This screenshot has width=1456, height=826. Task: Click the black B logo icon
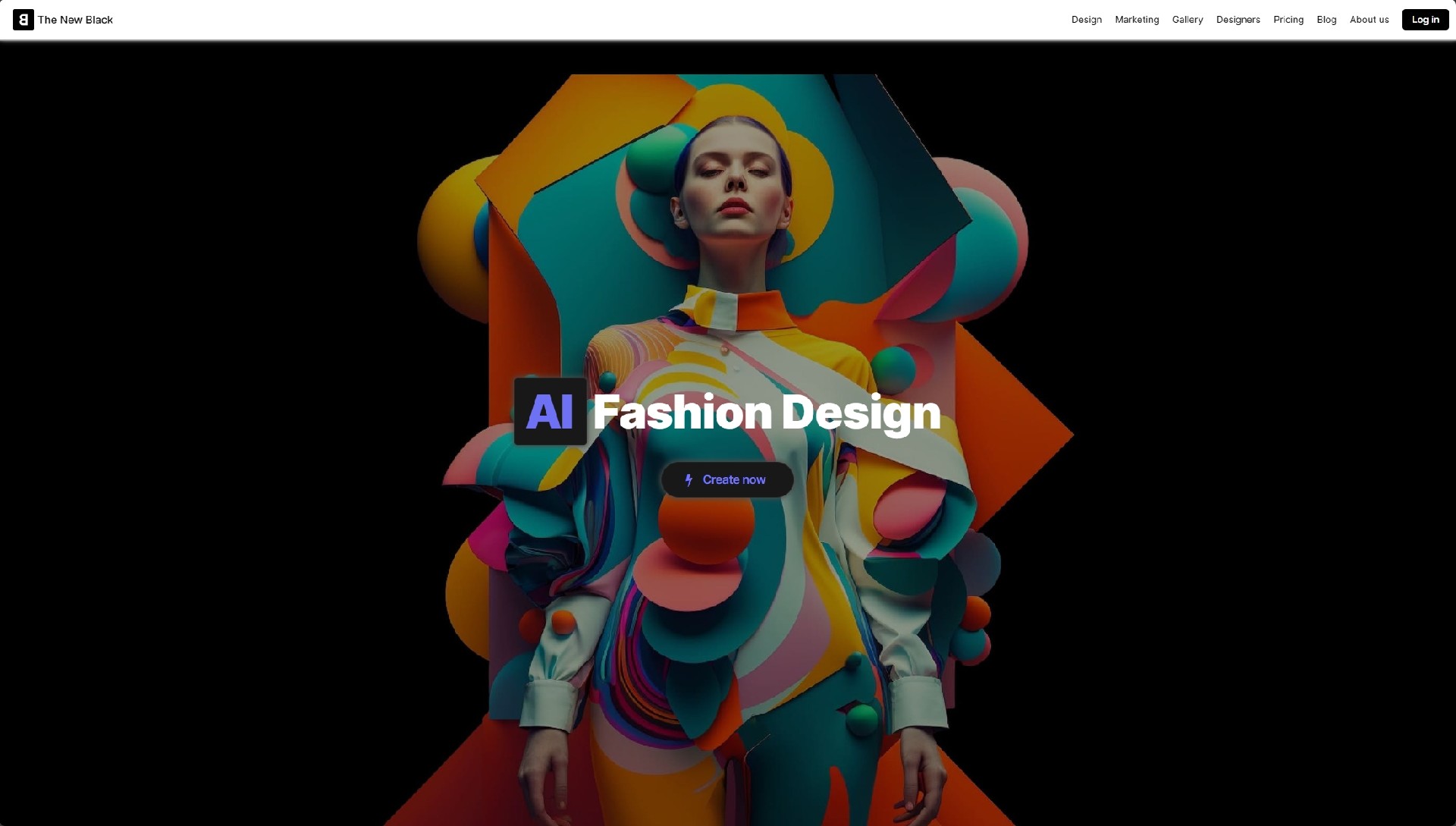[23, 20]
